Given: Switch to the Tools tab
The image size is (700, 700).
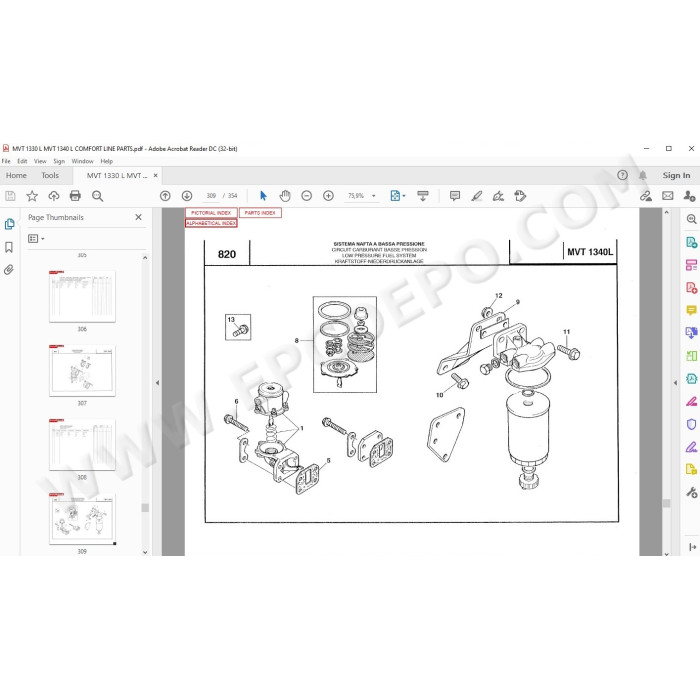Looking at the screenshot, I should pos(50,175).
